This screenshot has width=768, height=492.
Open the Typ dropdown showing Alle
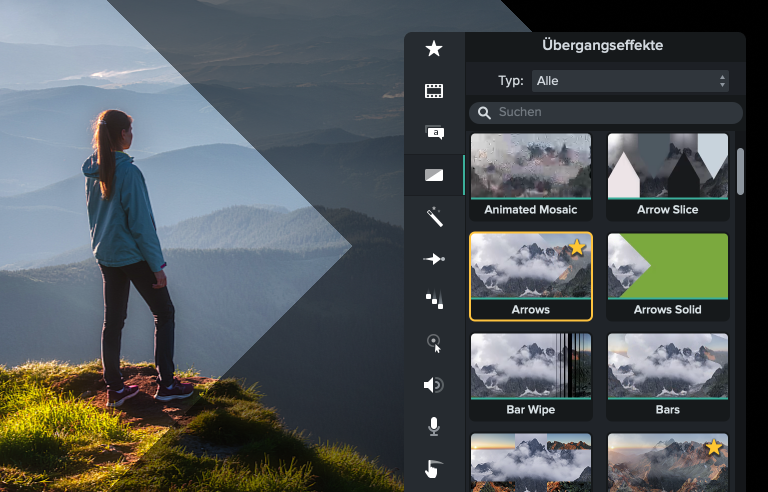click(x=630, y=81)
